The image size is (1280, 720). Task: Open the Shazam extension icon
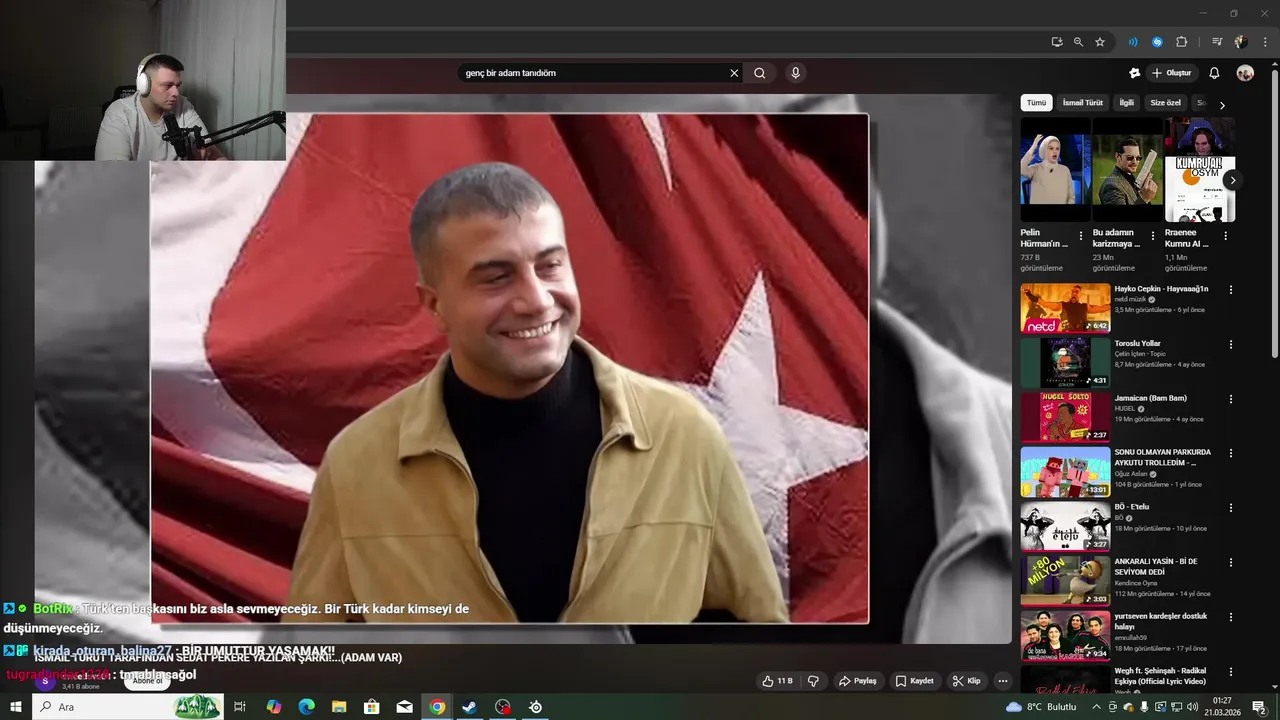click(1157, 42)
